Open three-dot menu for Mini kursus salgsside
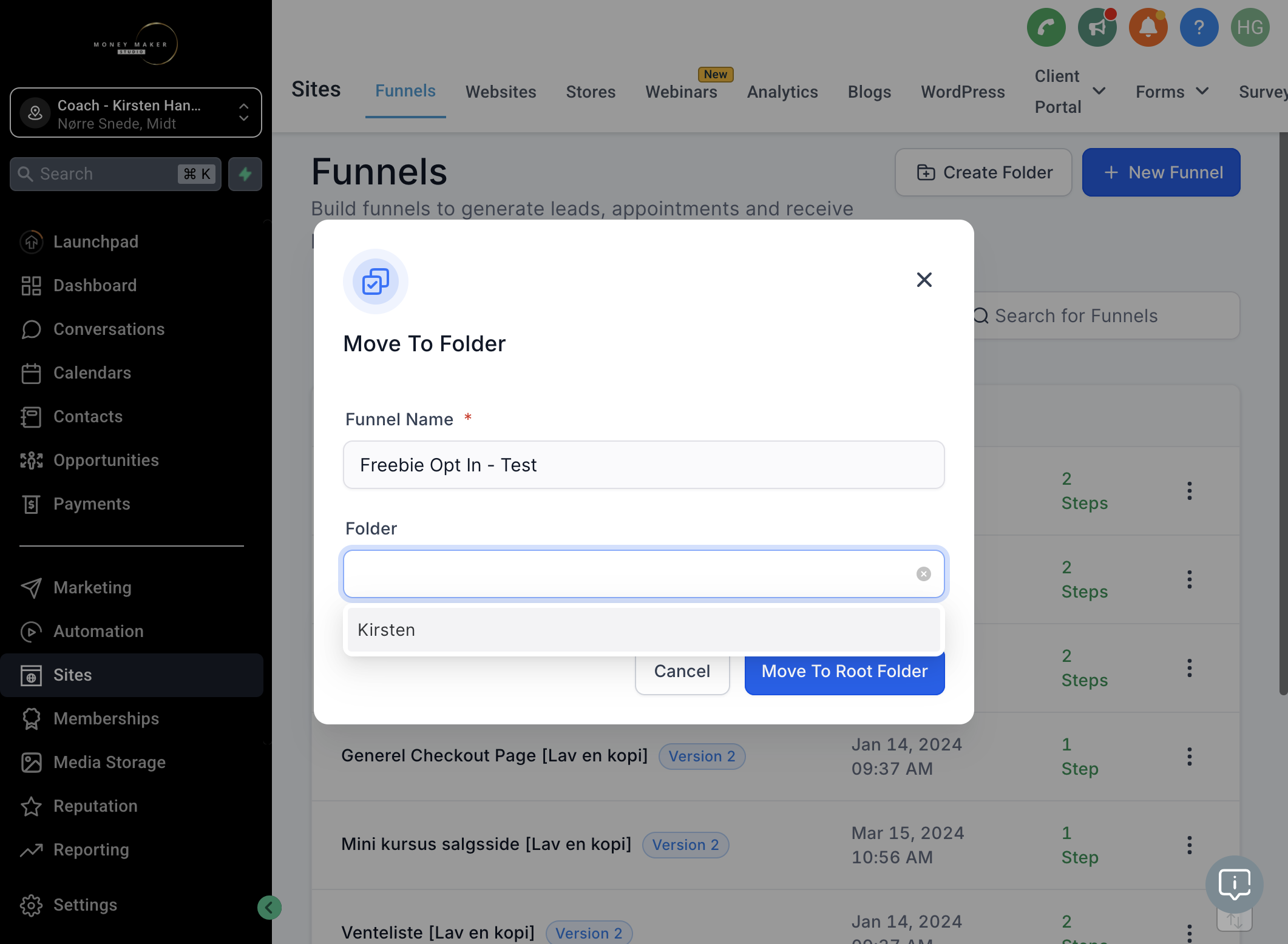 tap(1189, 845)
